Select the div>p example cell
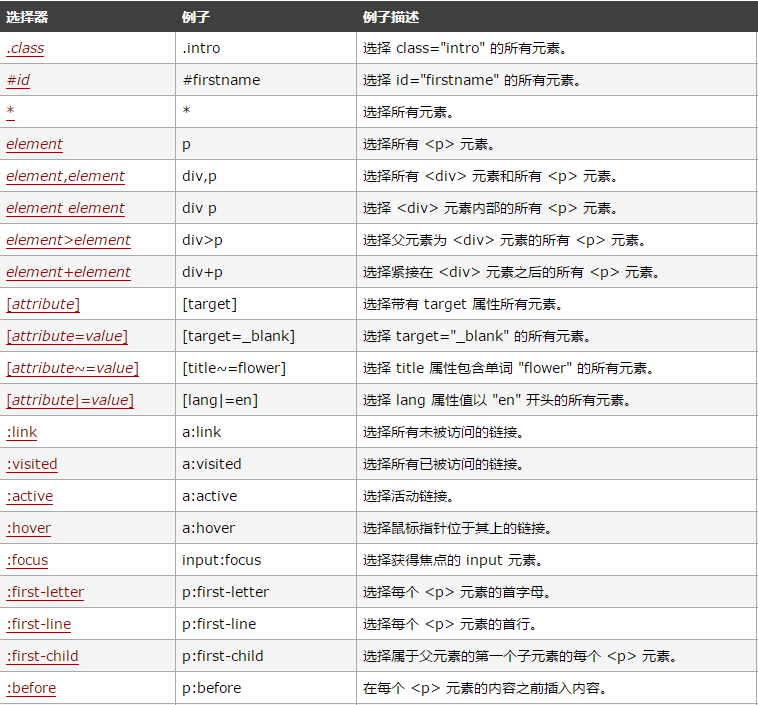 click(266, 240)
